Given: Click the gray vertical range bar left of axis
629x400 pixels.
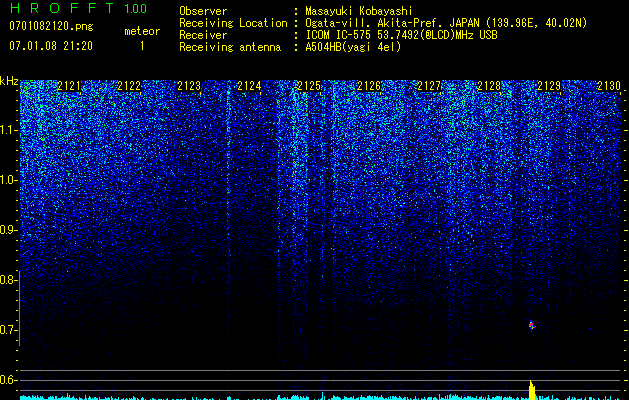Looking at the screenshot, I should pyautogui.click(x=19, y=308).
